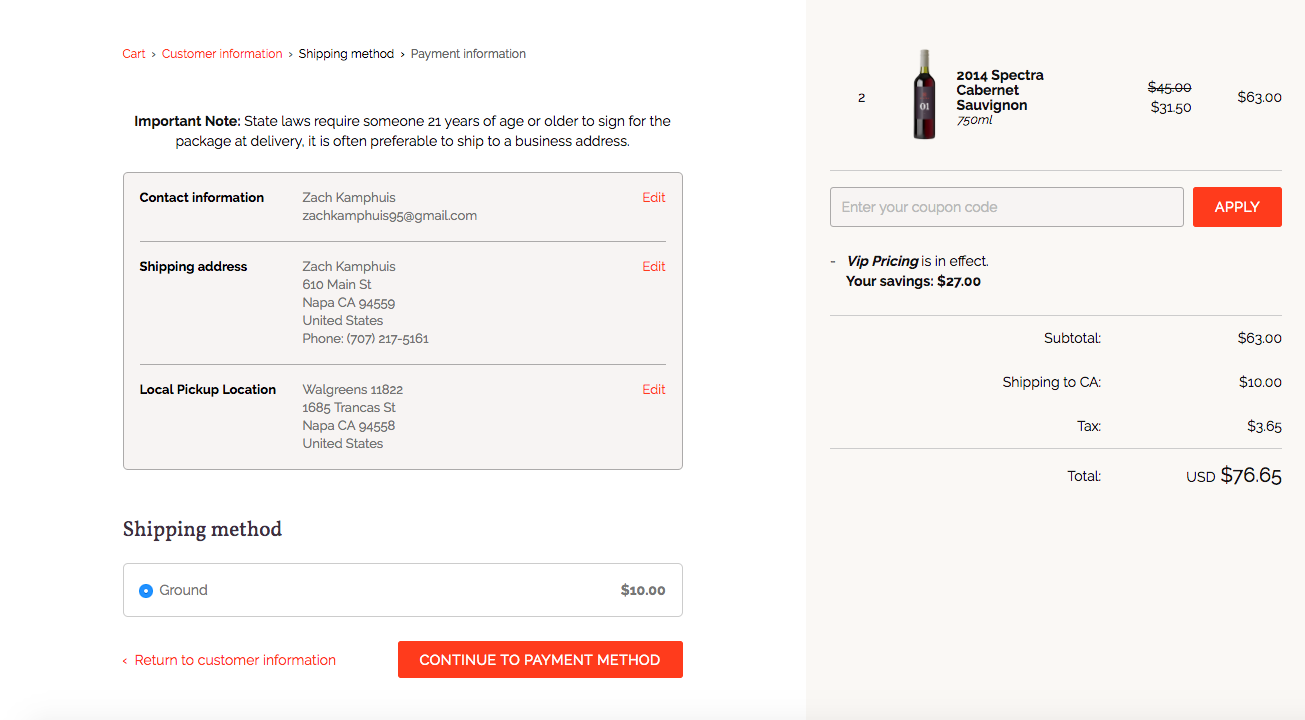Click Return to customer information link
Viewport: 1305px width, 720px height.
click(235, 660)
